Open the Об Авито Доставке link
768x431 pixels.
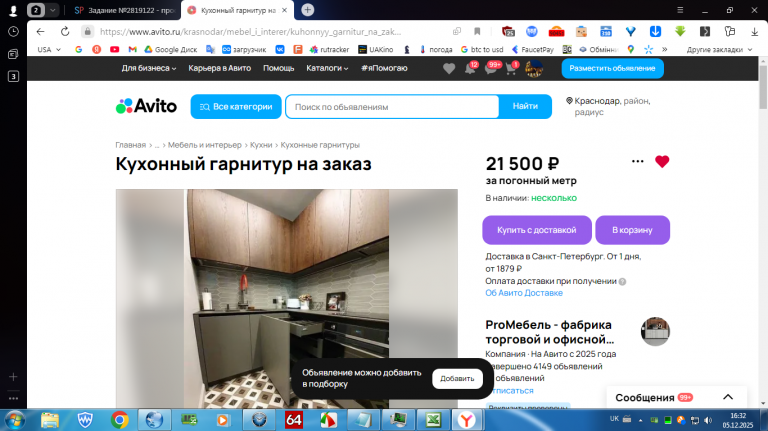click(524, 293)
